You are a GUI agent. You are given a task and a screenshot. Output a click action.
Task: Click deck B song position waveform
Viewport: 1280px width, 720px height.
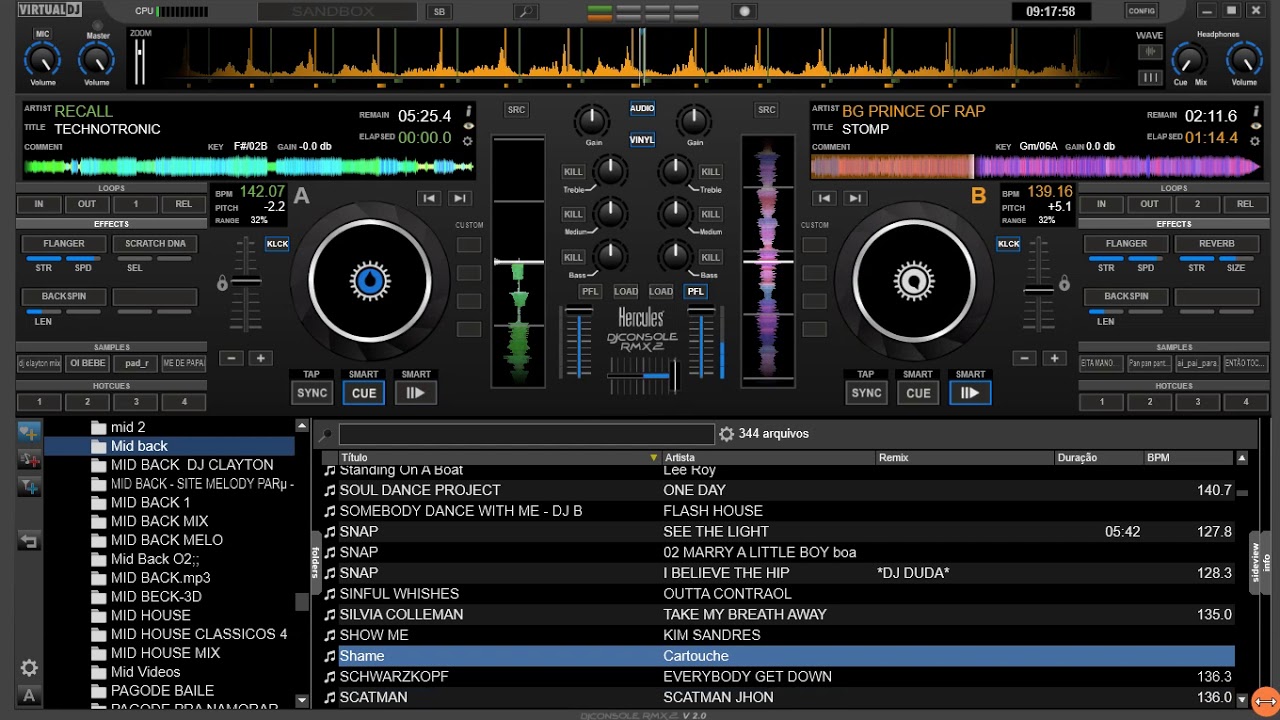tap(1036, 167)
